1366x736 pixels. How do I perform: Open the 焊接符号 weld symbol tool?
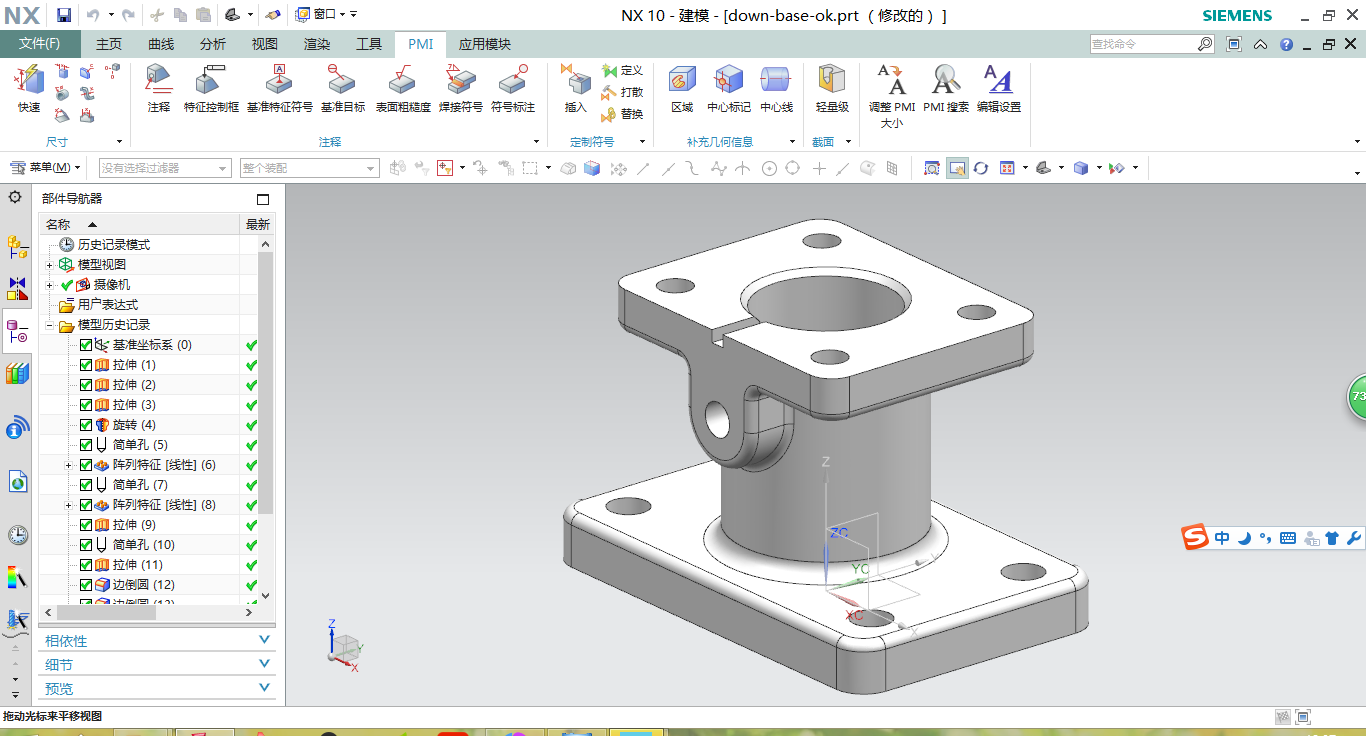[x=461, y=89]
